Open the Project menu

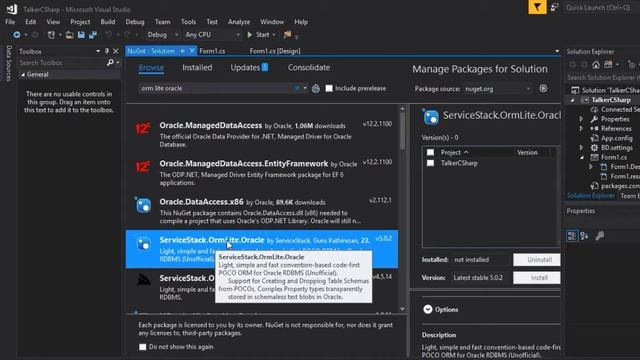(x=80, y=22)
